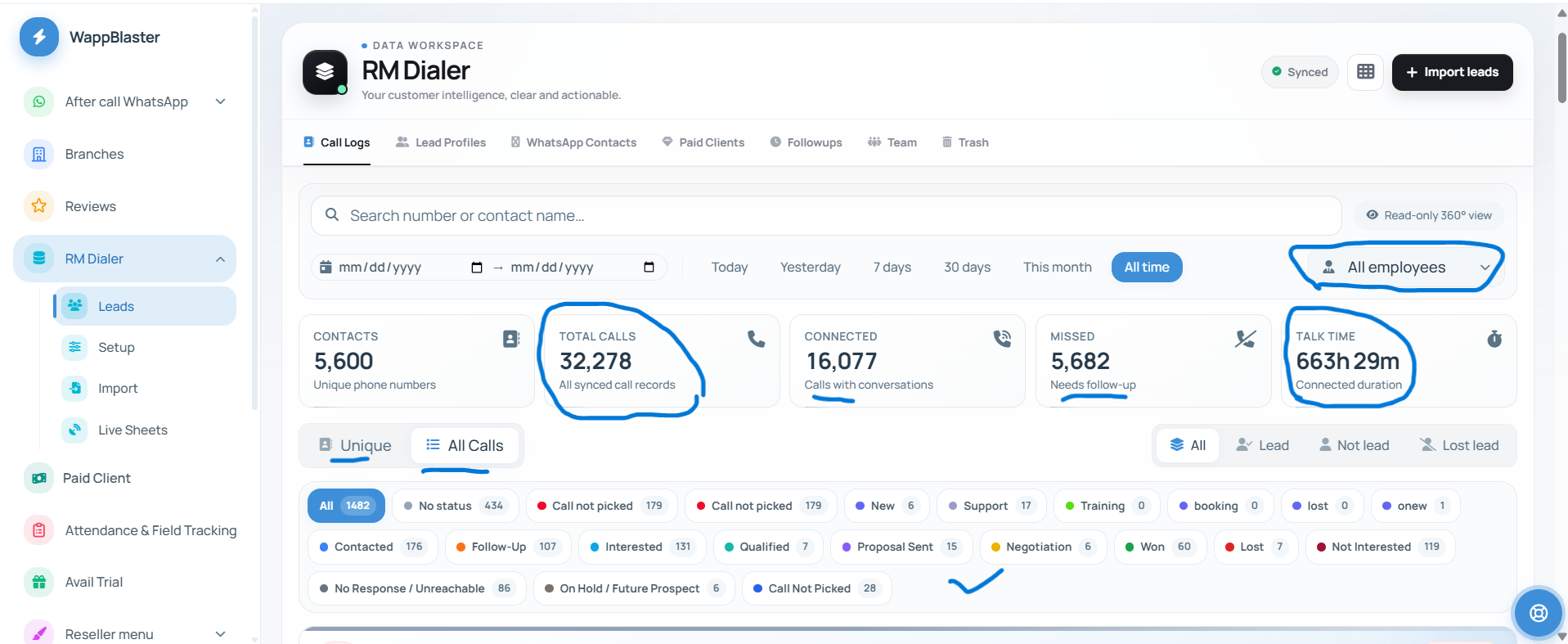Click the search number or contact field

click(826, 215)
